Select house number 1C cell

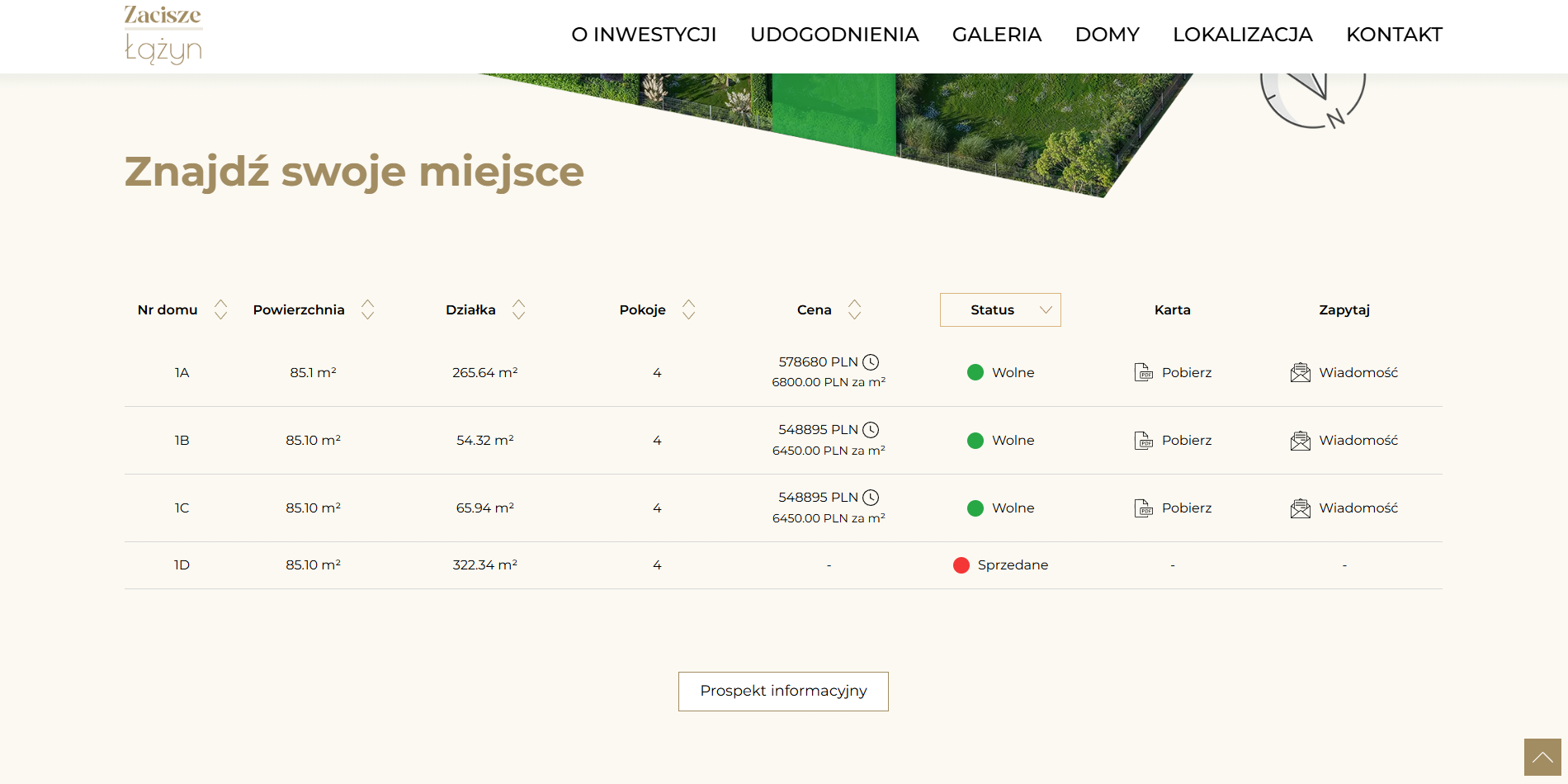point(182,508)
